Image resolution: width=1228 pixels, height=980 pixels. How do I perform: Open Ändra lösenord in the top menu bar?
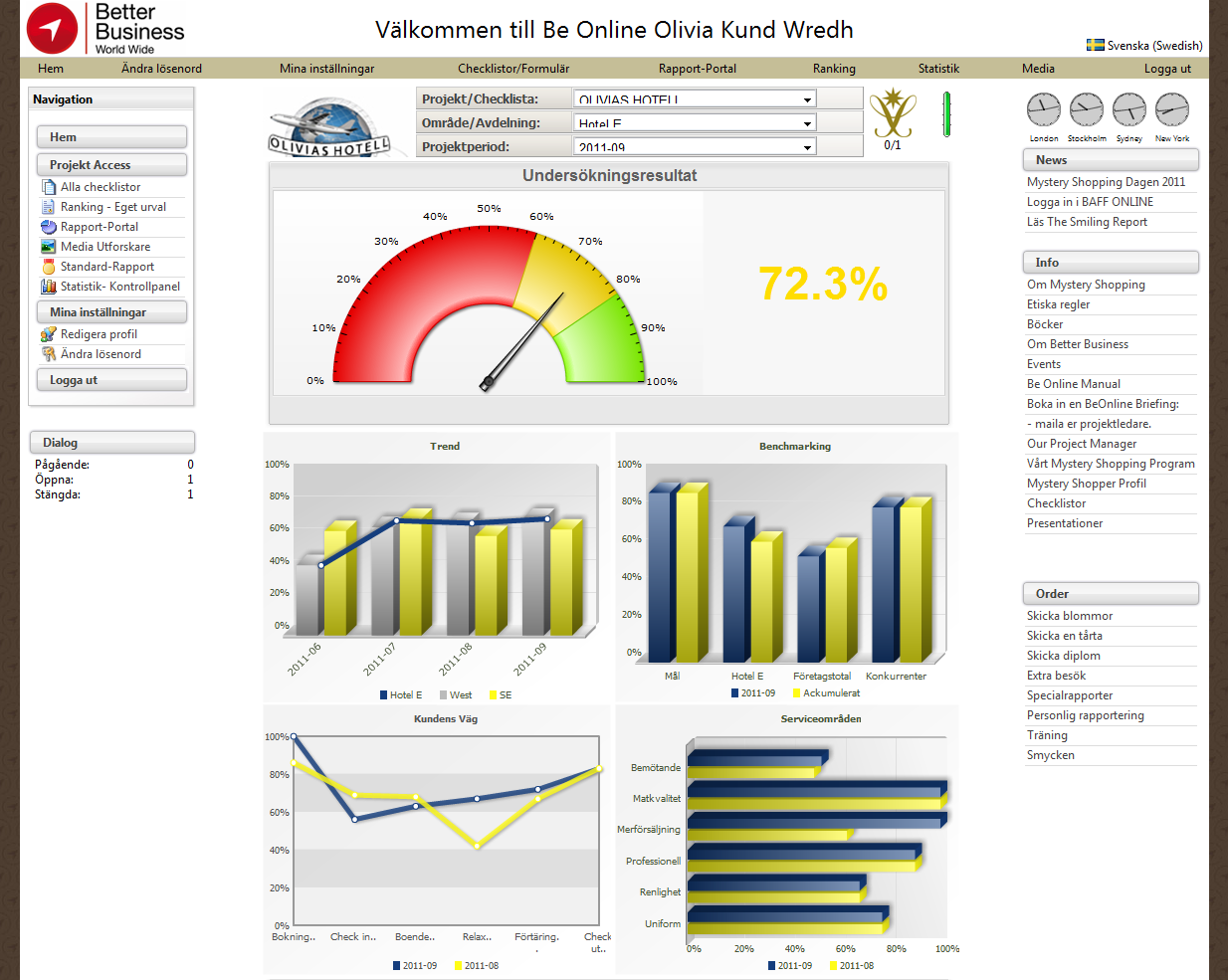tap(161, 69)
